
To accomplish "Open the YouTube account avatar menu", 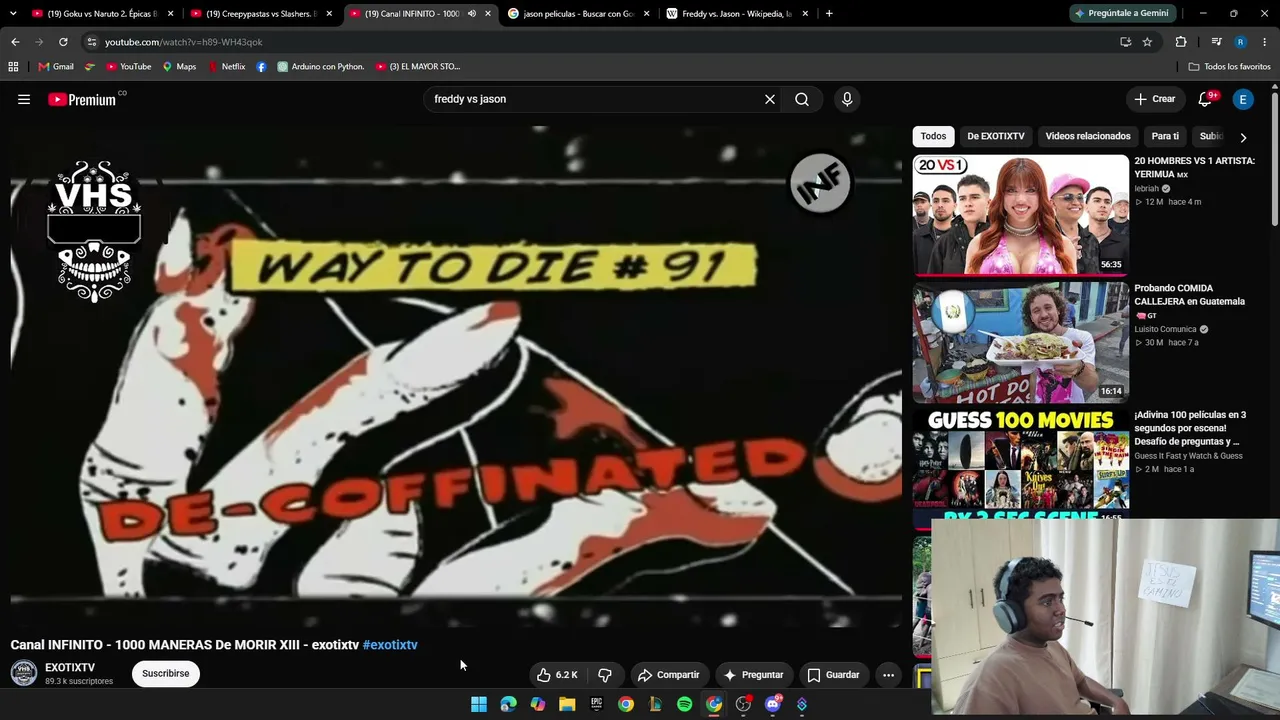I will click(1243, 99).
